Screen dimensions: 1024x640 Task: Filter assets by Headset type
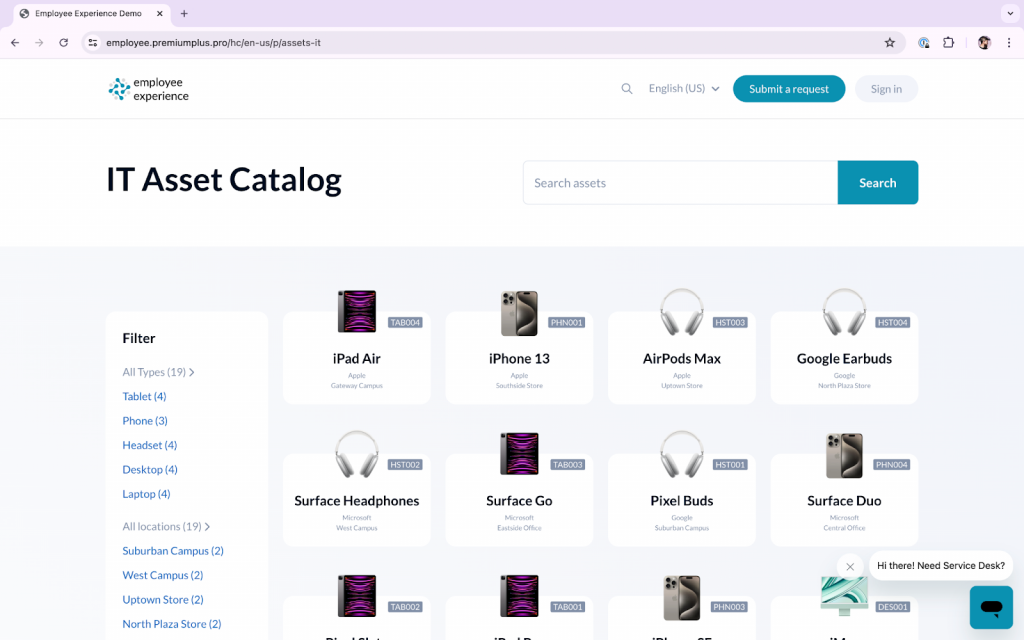click(x=149, y=445)
